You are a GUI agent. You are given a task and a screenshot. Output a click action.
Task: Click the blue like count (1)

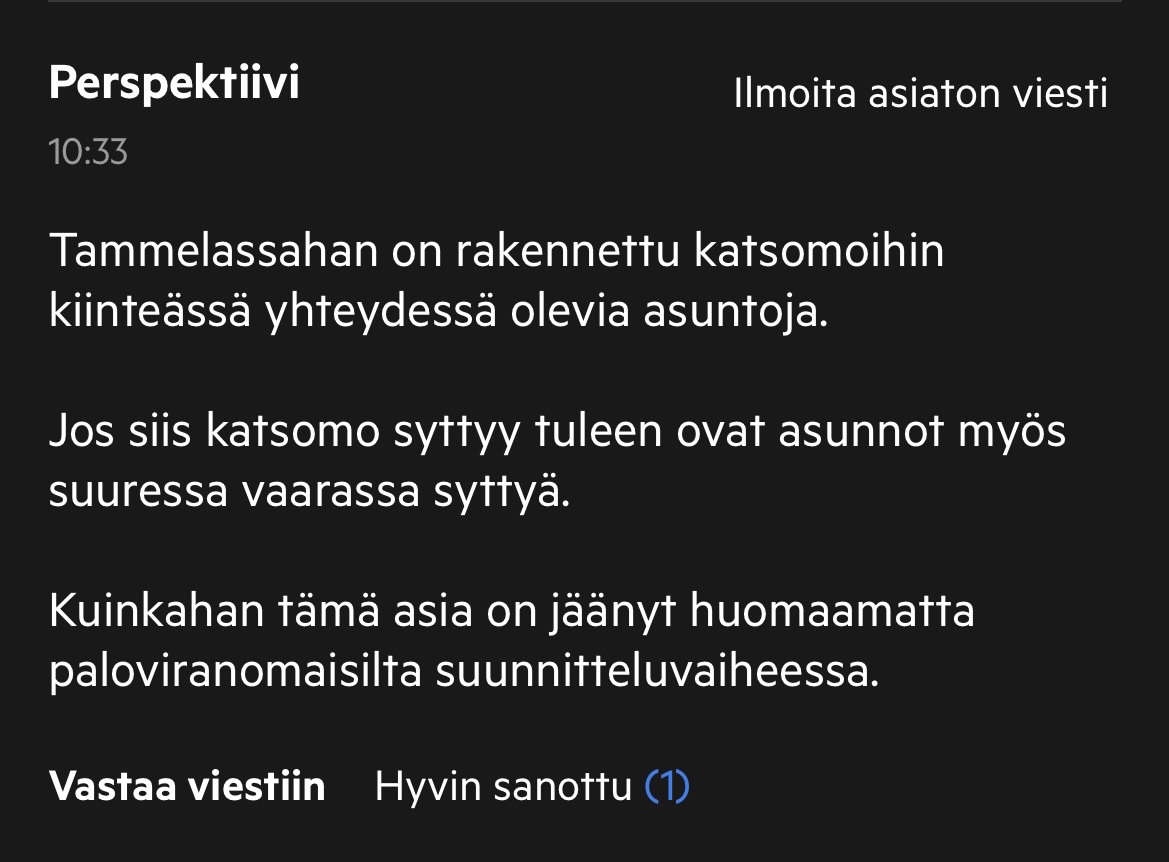click(668, 787)
